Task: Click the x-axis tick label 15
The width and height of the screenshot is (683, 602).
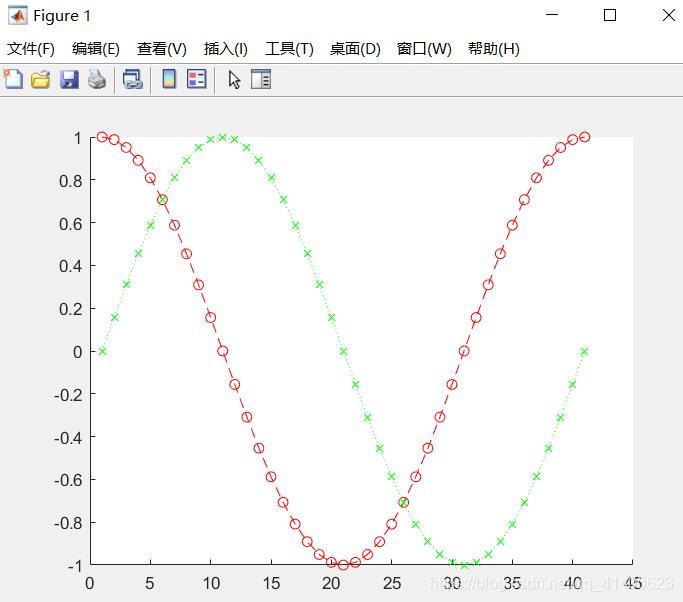Action: coord(271,583)
